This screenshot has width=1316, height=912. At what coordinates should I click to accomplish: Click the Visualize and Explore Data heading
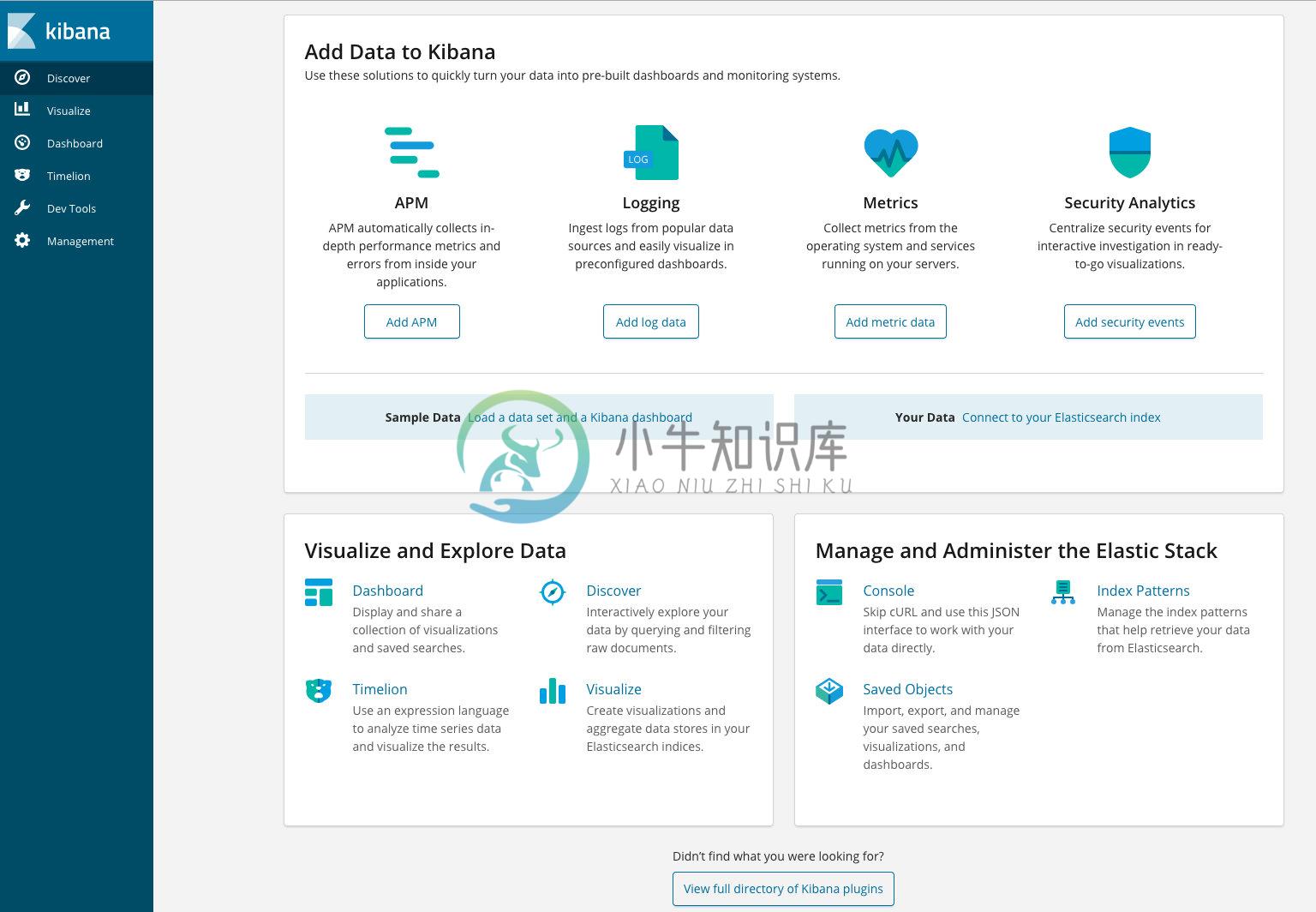(435, 550)
